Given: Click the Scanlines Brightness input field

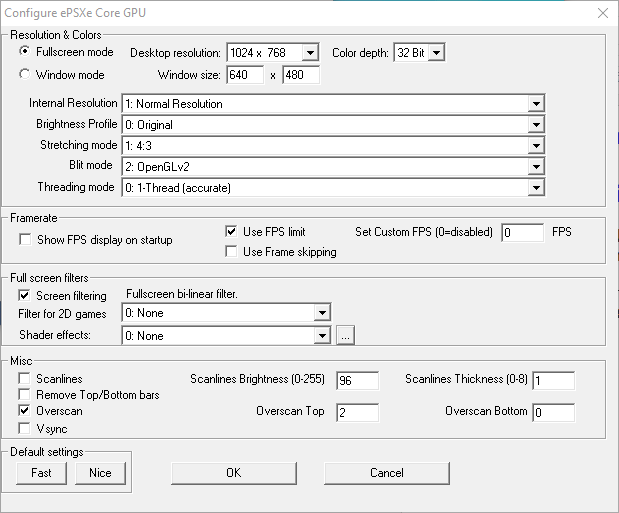Looking at the screenshot, I should click(x=357, y=380).
